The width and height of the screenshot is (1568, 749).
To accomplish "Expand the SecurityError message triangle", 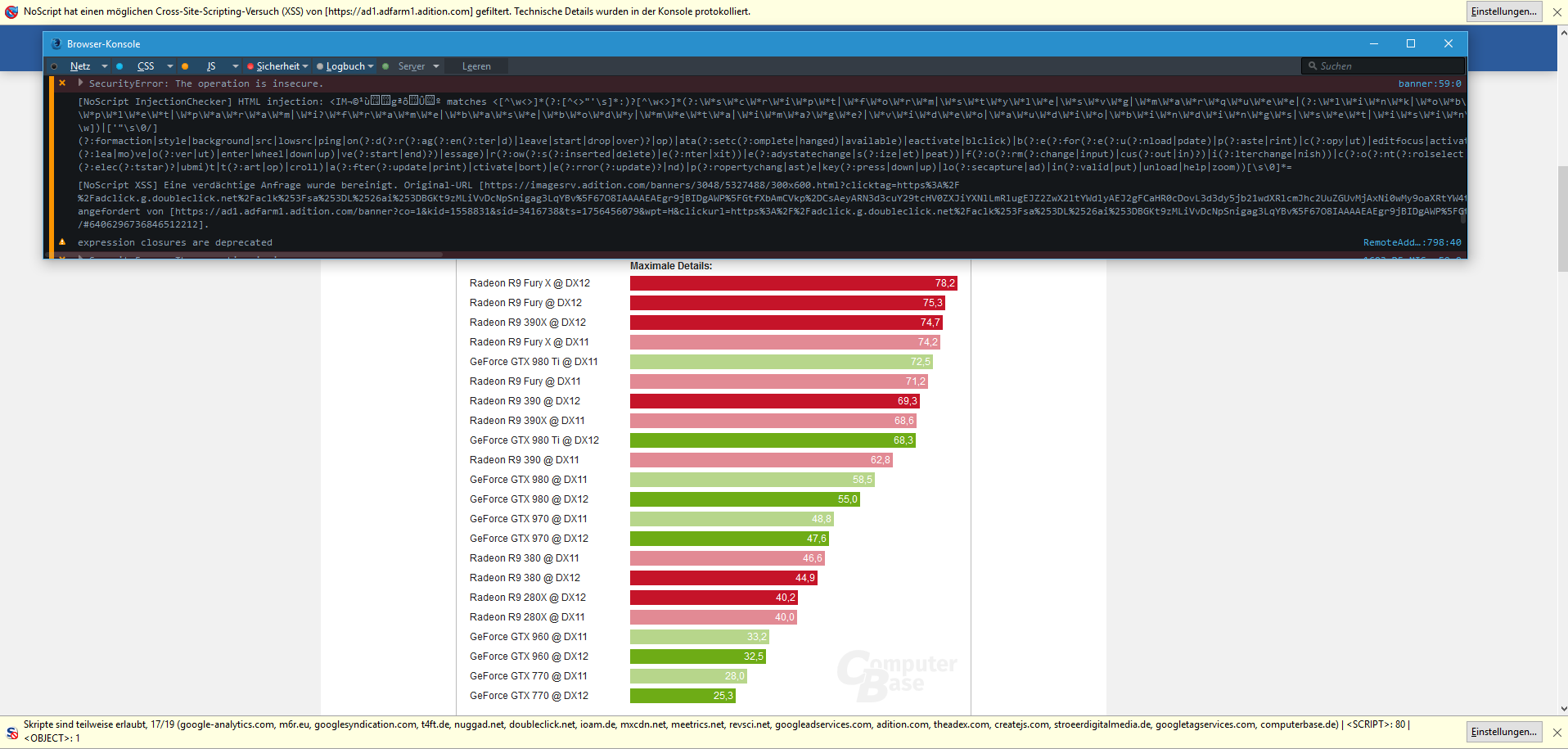I will (x=80, y=83).
